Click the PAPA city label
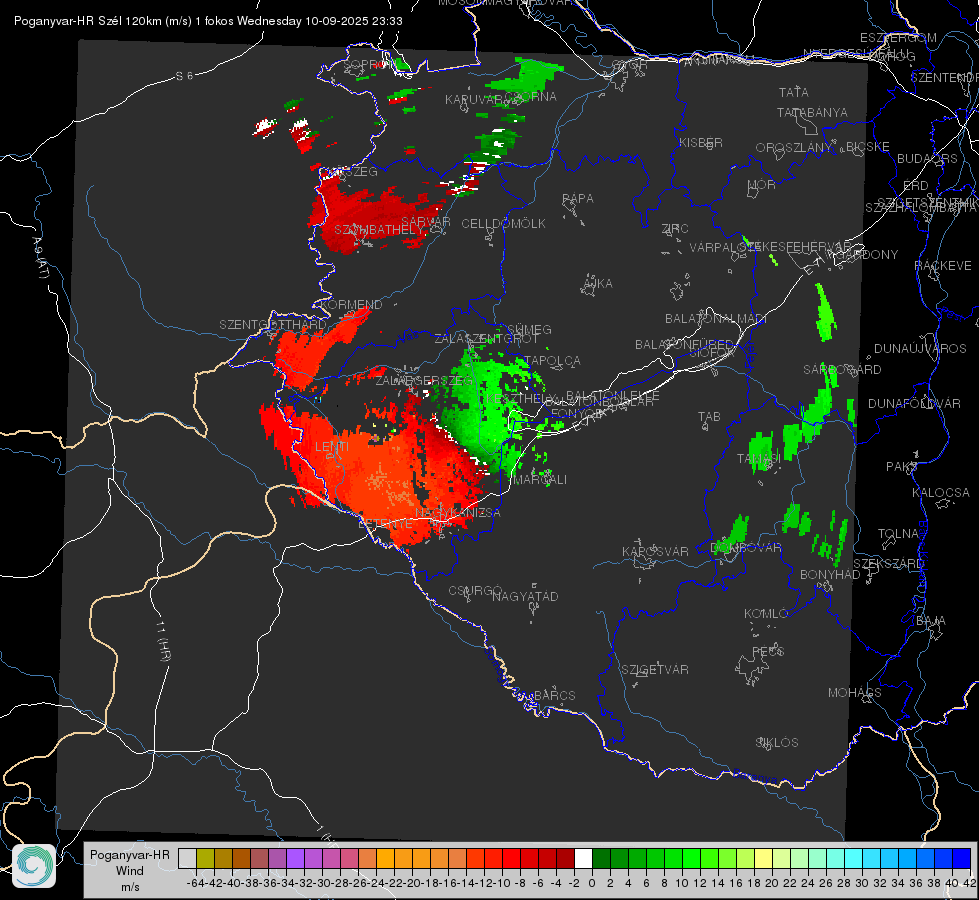Viewport: 979px width, 900px height. click(x=578, y=199)
